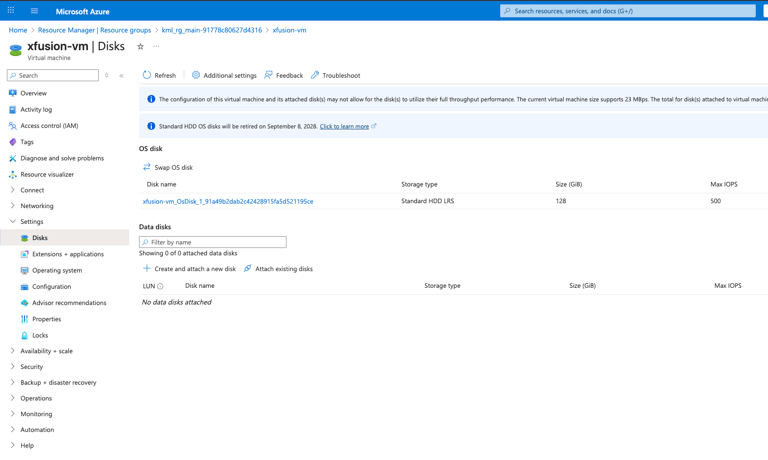Viewport: 768px width, 460px height.
Task: Click the info icon on HDD retirement notice
Action: tap(151, 126)
